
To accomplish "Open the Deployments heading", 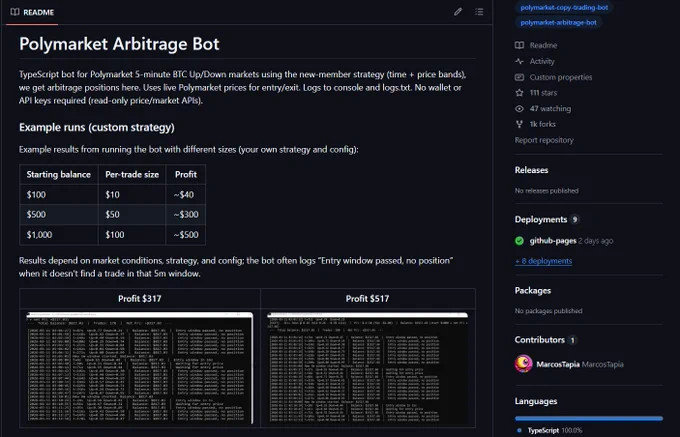I will coord(541,219).
